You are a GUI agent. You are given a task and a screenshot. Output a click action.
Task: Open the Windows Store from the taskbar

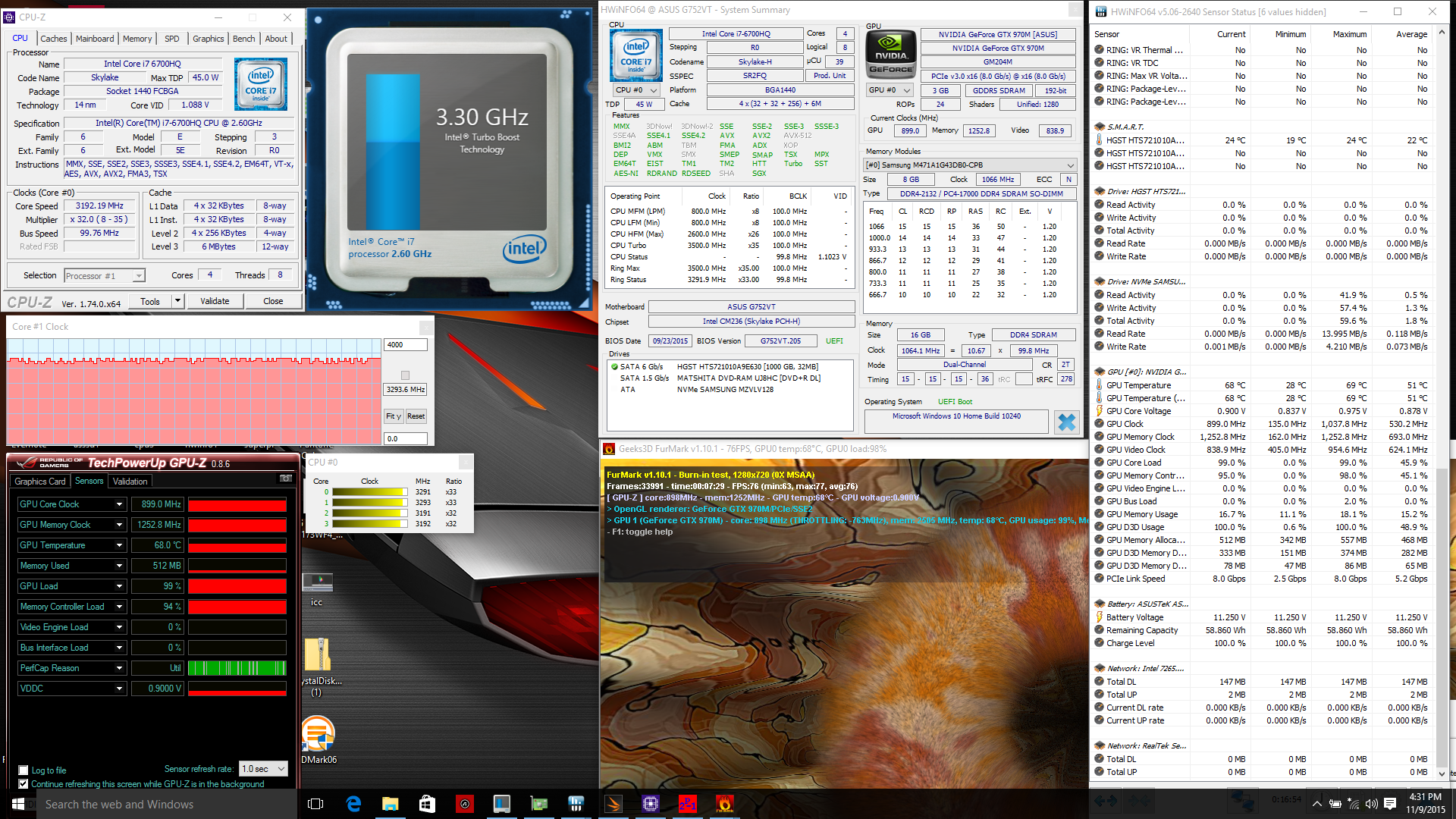pyautogui.click(x=427, y=804)
